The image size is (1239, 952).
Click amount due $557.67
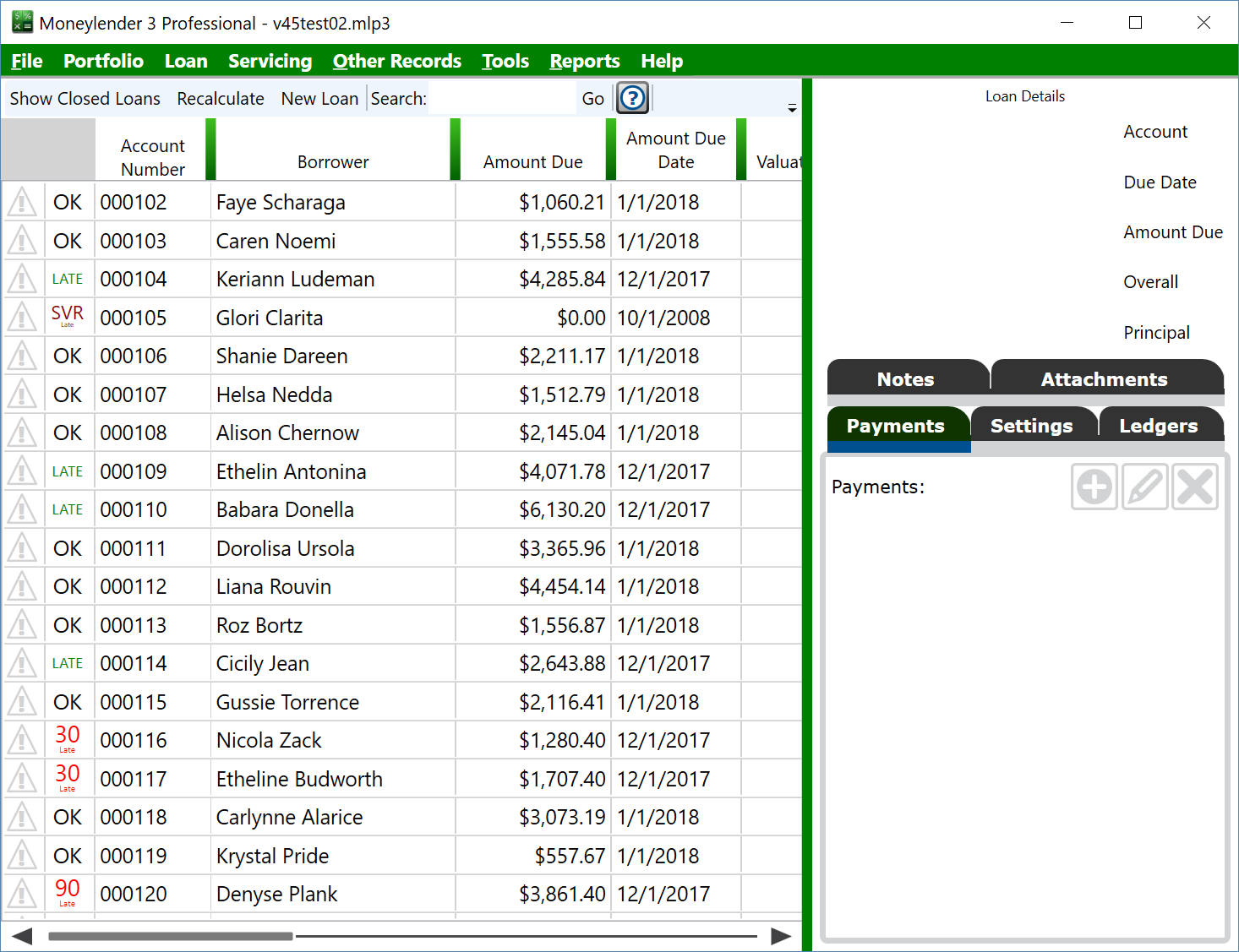tap(570, 856)
